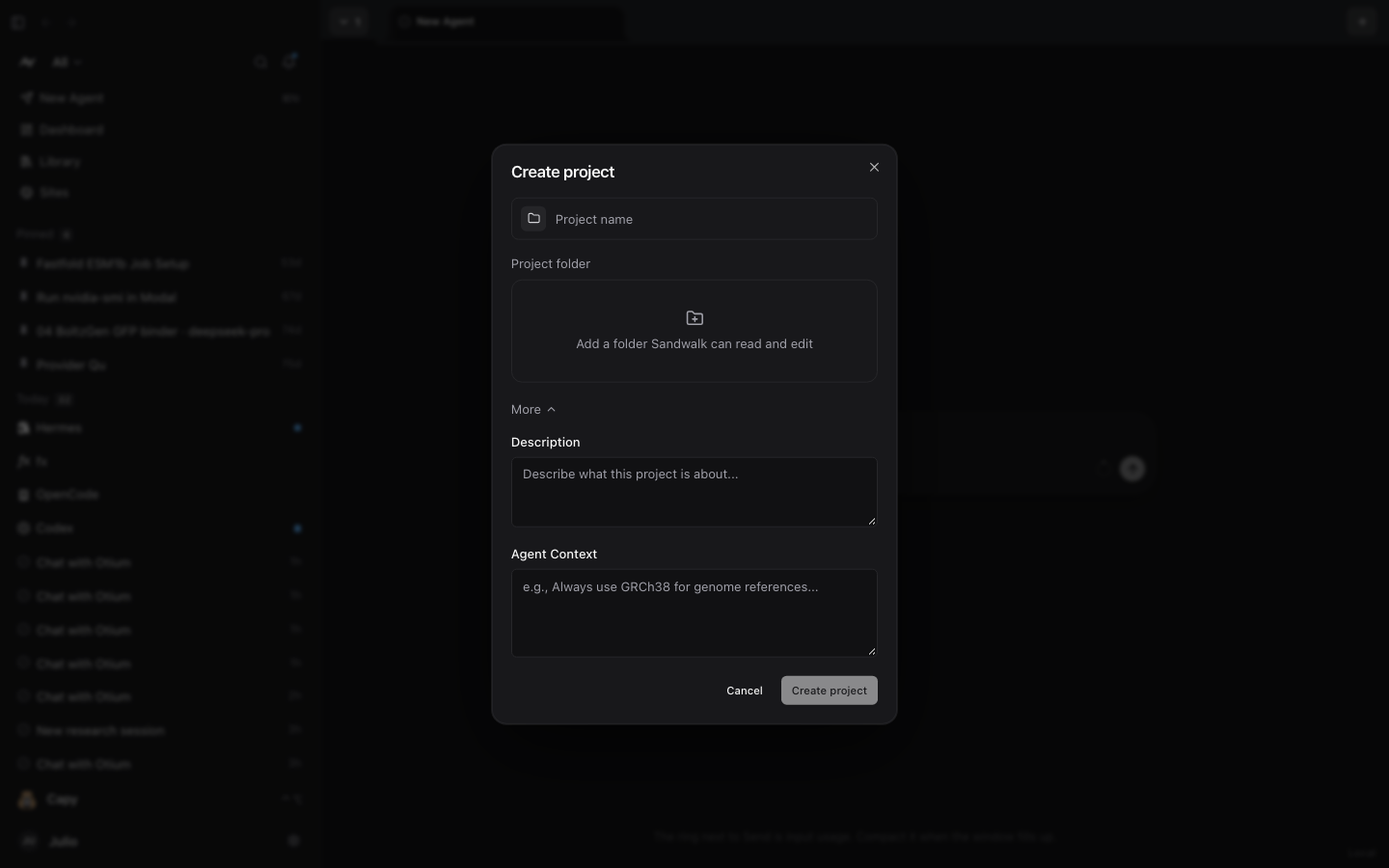
Task: Cancel the project creation
Action: (x=745, y=691)
